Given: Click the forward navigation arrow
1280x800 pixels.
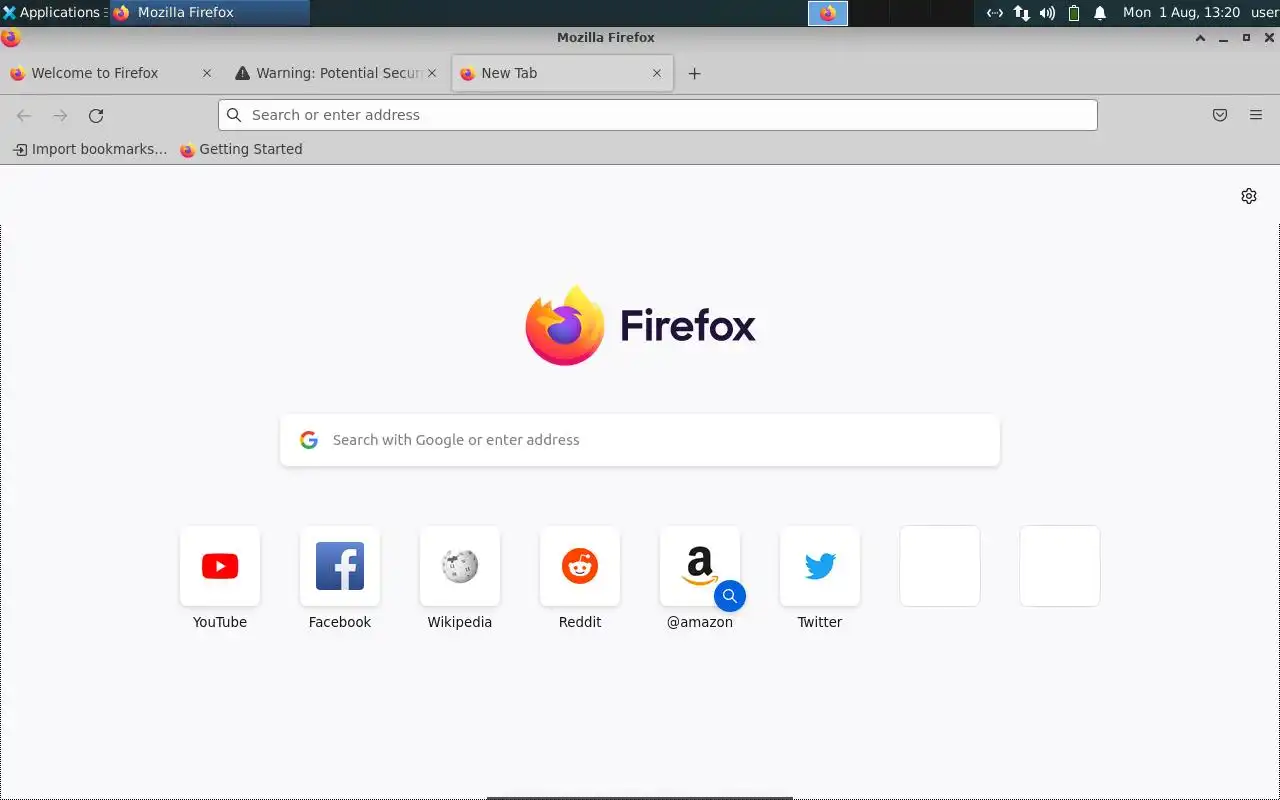Looking at the screenshot, I should 60,116.
